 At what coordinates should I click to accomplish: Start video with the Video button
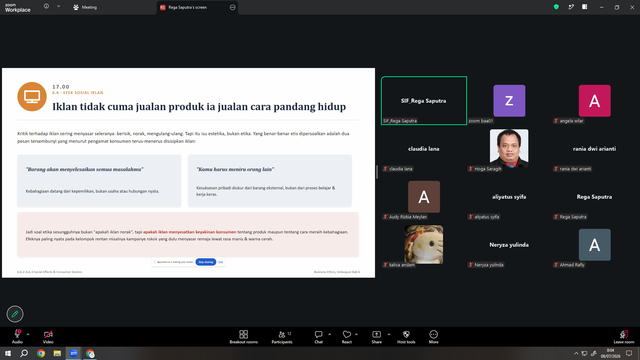click(x=48, y=336)
